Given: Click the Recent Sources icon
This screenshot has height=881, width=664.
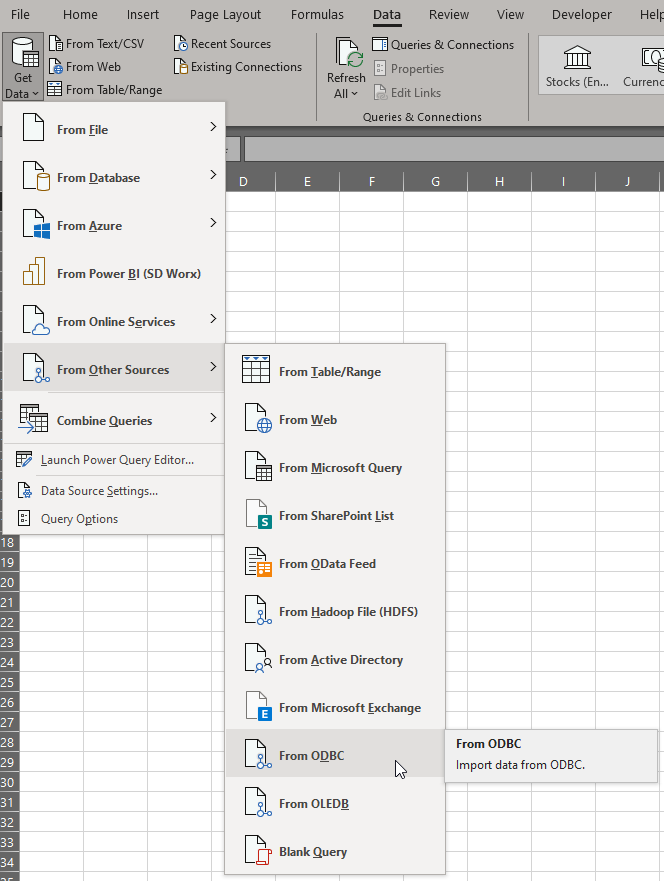Looking at the screenshot, I should [180, 43].
